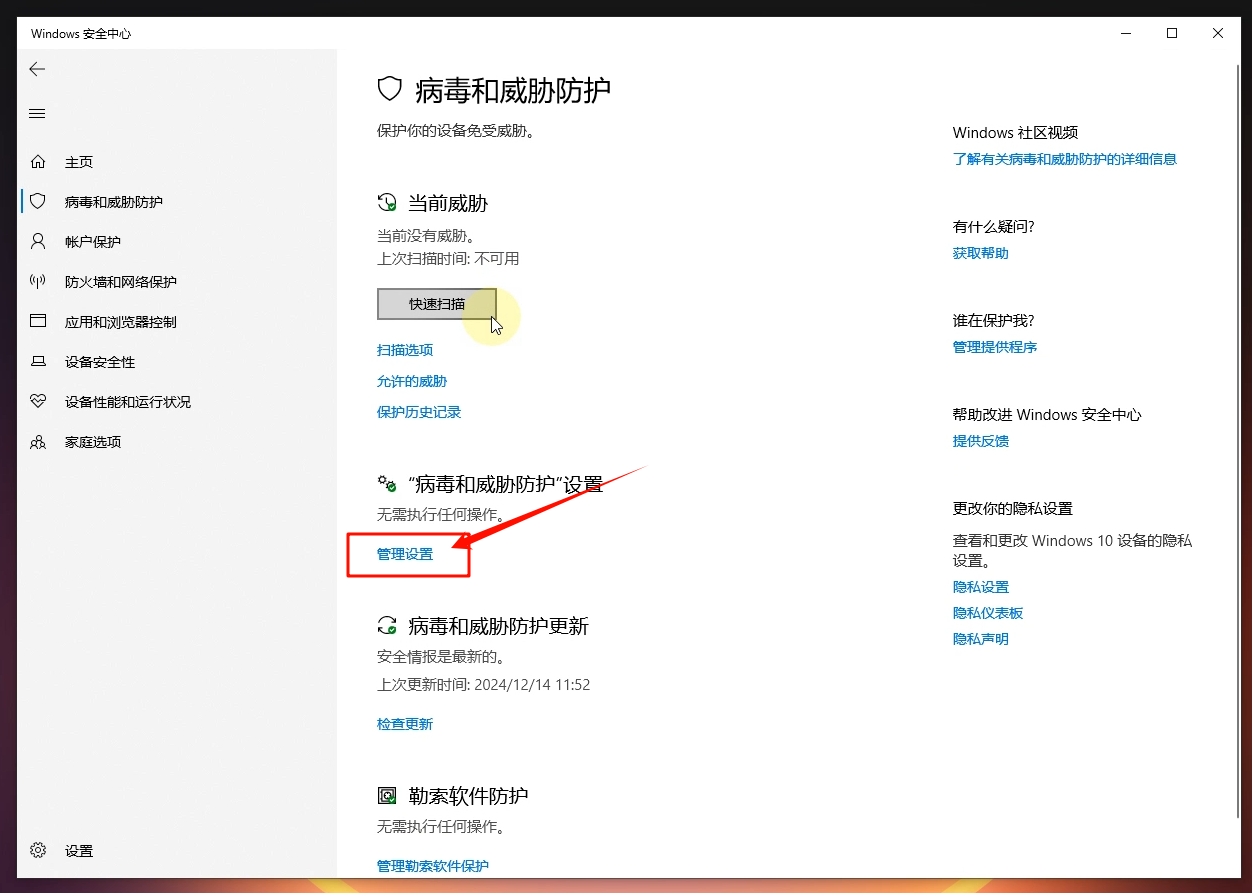Click the Home (主页) house icon
1252x893 pixels.
(38, 162)
